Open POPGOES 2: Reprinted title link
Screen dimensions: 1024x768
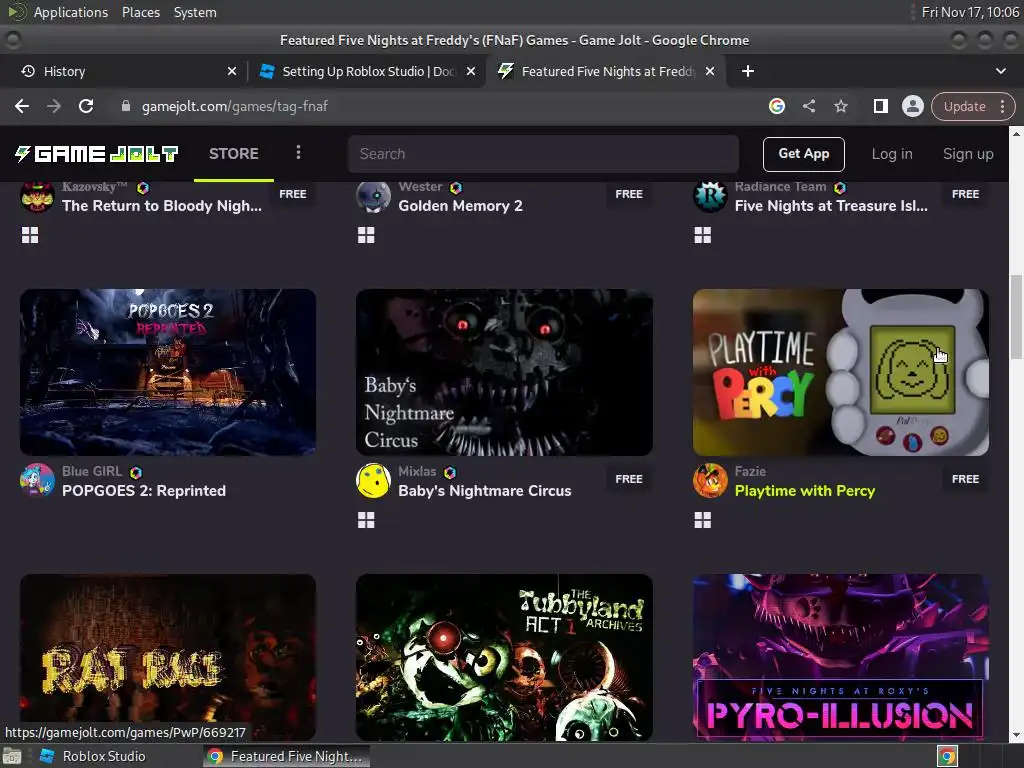tap(144, 491)
